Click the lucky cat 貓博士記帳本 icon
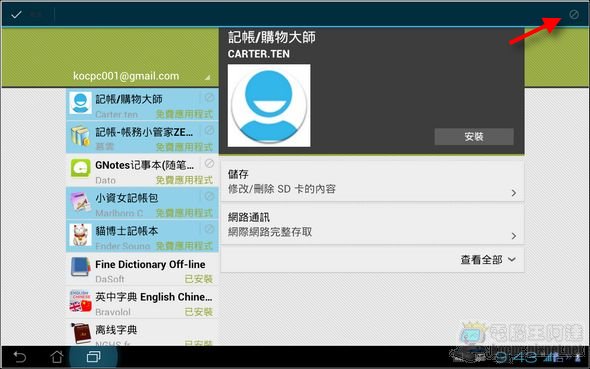590x369 pixels. click(x=80, y=234)
